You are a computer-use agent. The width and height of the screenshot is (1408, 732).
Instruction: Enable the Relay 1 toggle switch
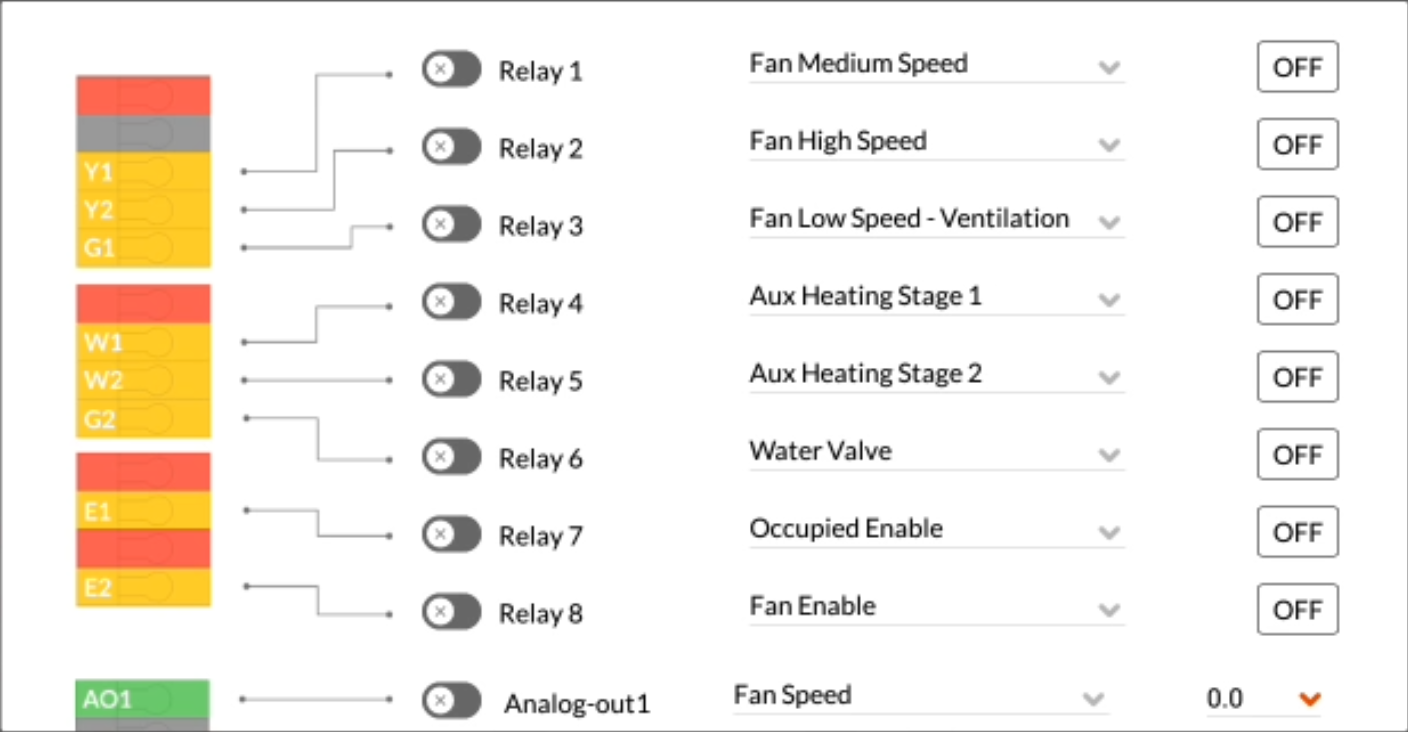tap(451, 70)
